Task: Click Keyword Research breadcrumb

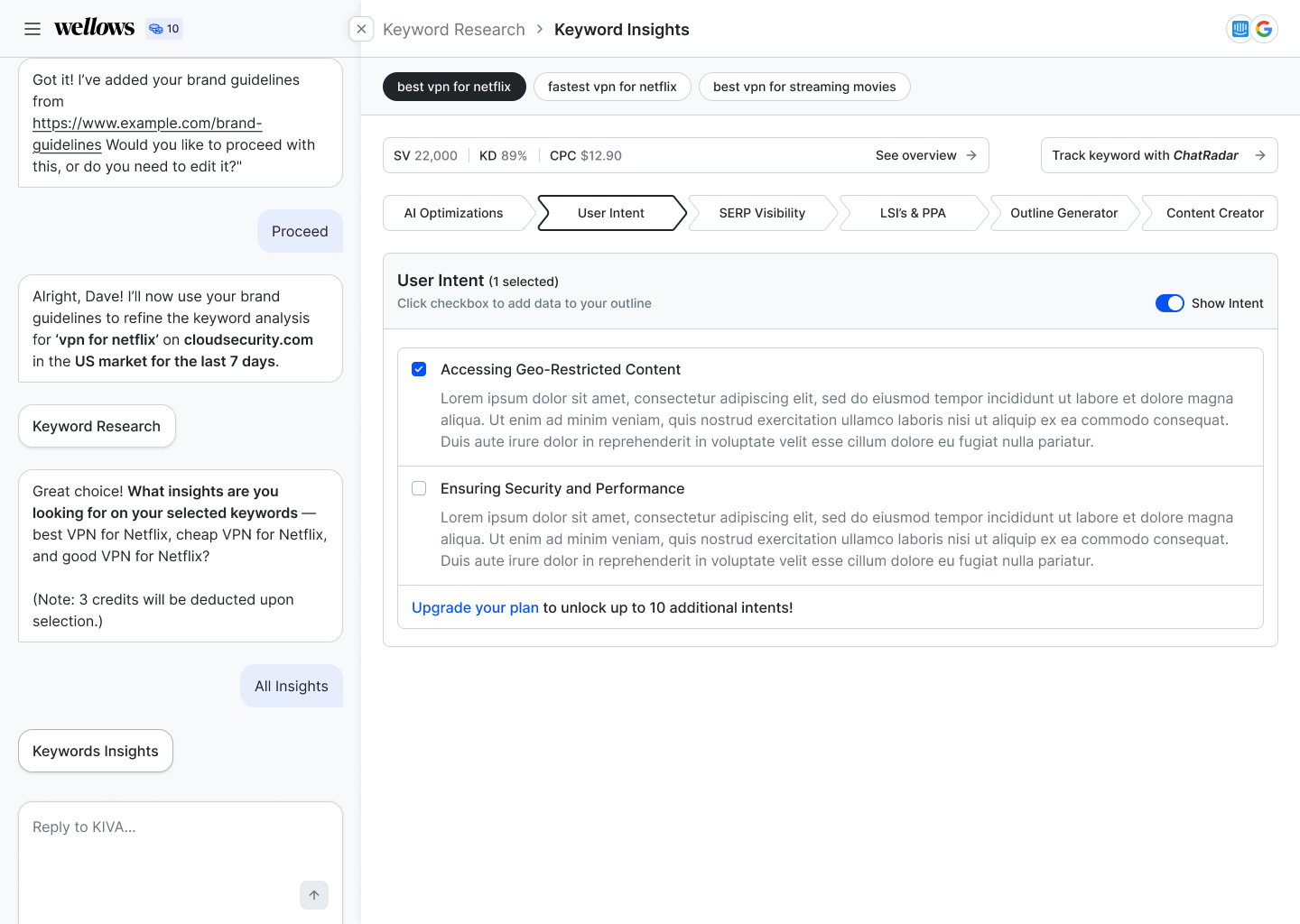Action: click(x=454, y=29)
